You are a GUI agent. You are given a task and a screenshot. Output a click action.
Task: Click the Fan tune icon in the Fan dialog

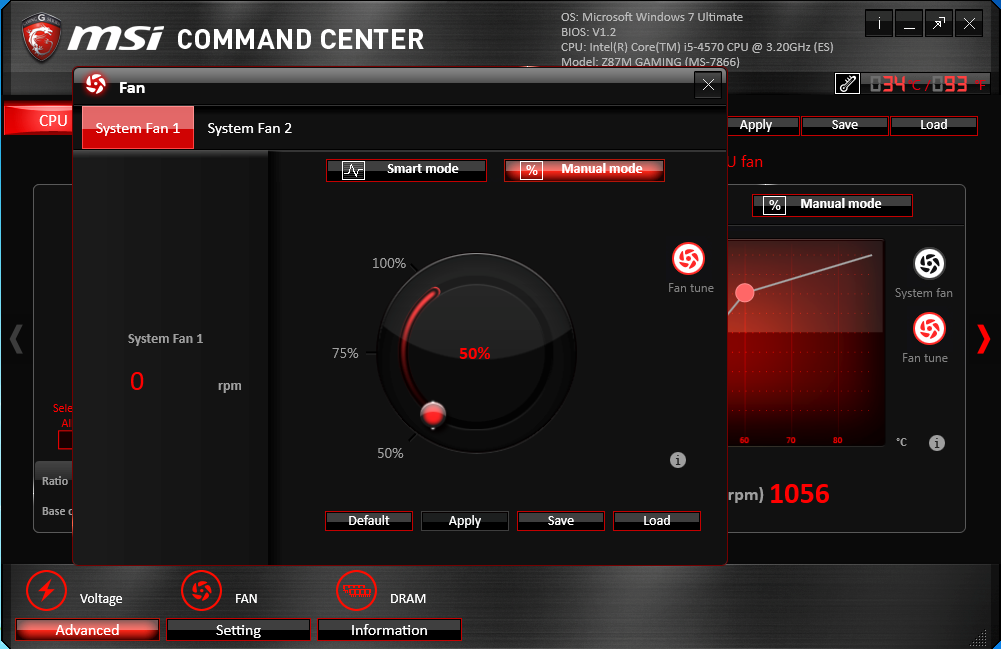tap(688, 258)
